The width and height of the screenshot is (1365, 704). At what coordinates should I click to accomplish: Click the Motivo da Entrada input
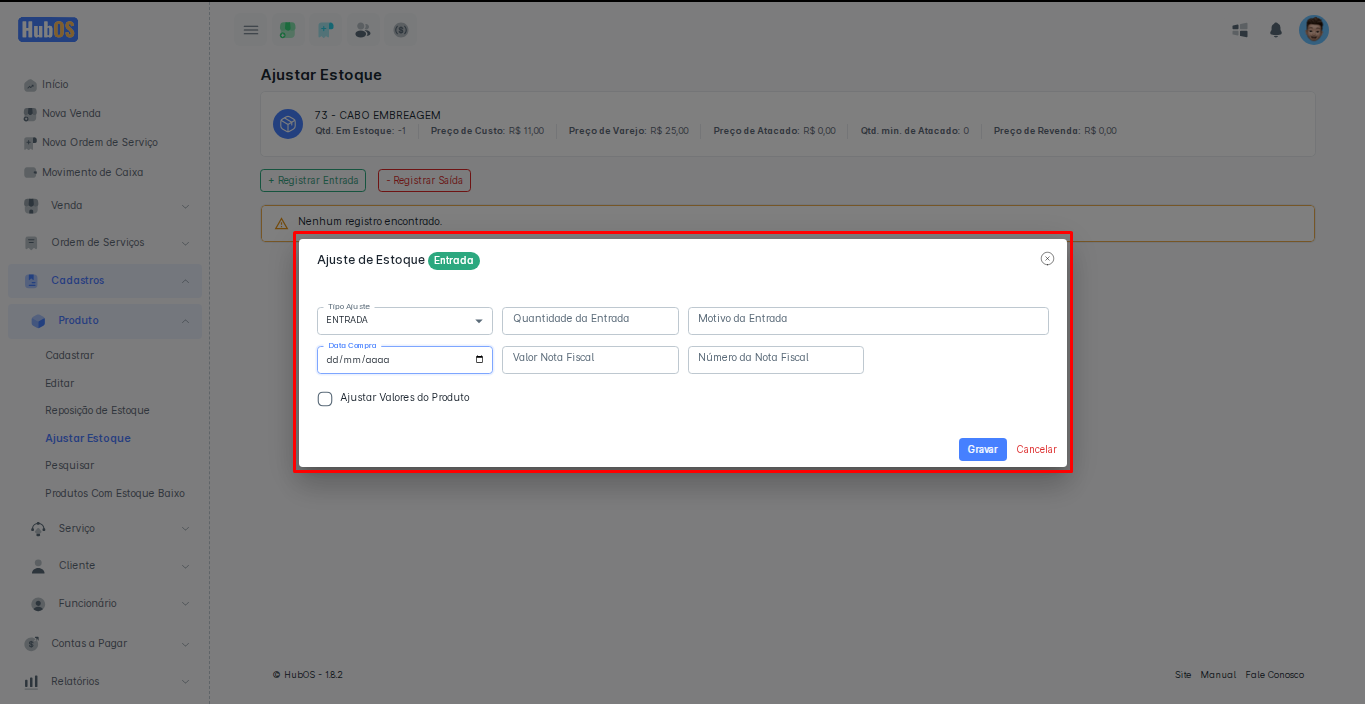pyautogui.click(x=867, y=321)
